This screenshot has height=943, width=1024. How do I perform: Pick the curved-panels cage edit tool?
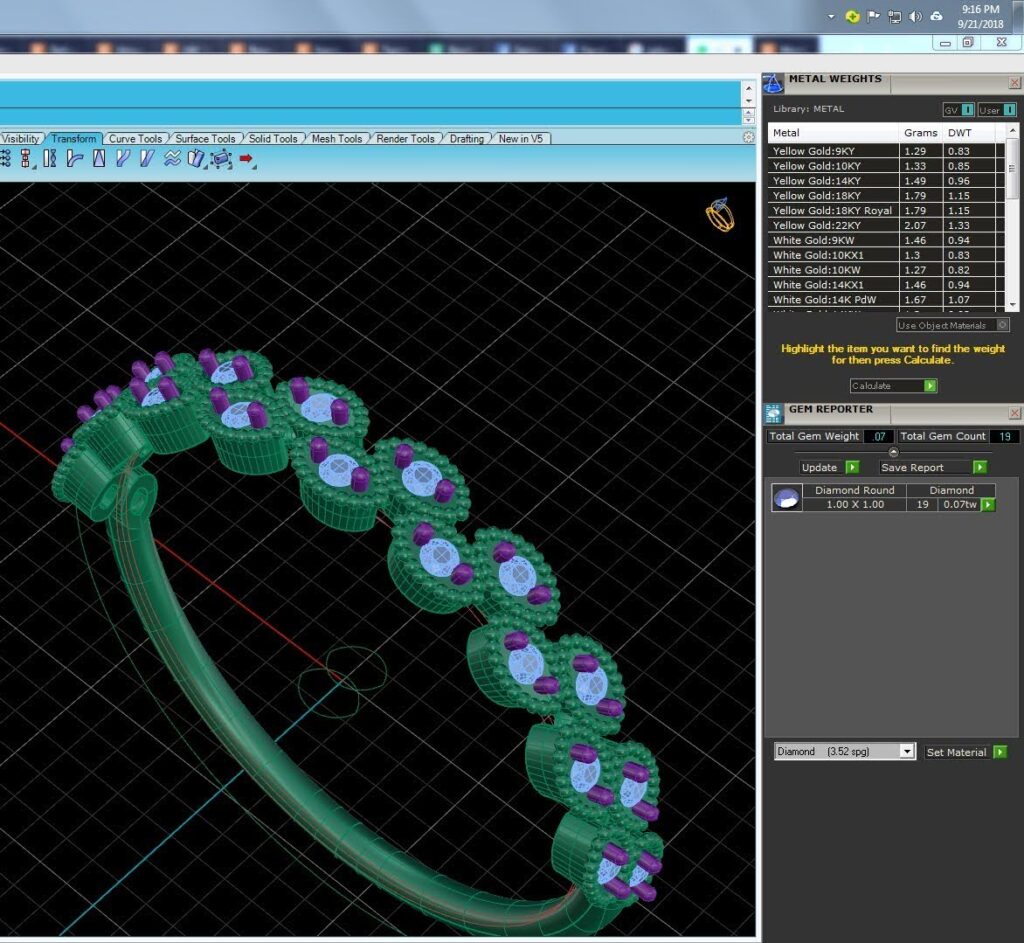(x=196, y=159)
